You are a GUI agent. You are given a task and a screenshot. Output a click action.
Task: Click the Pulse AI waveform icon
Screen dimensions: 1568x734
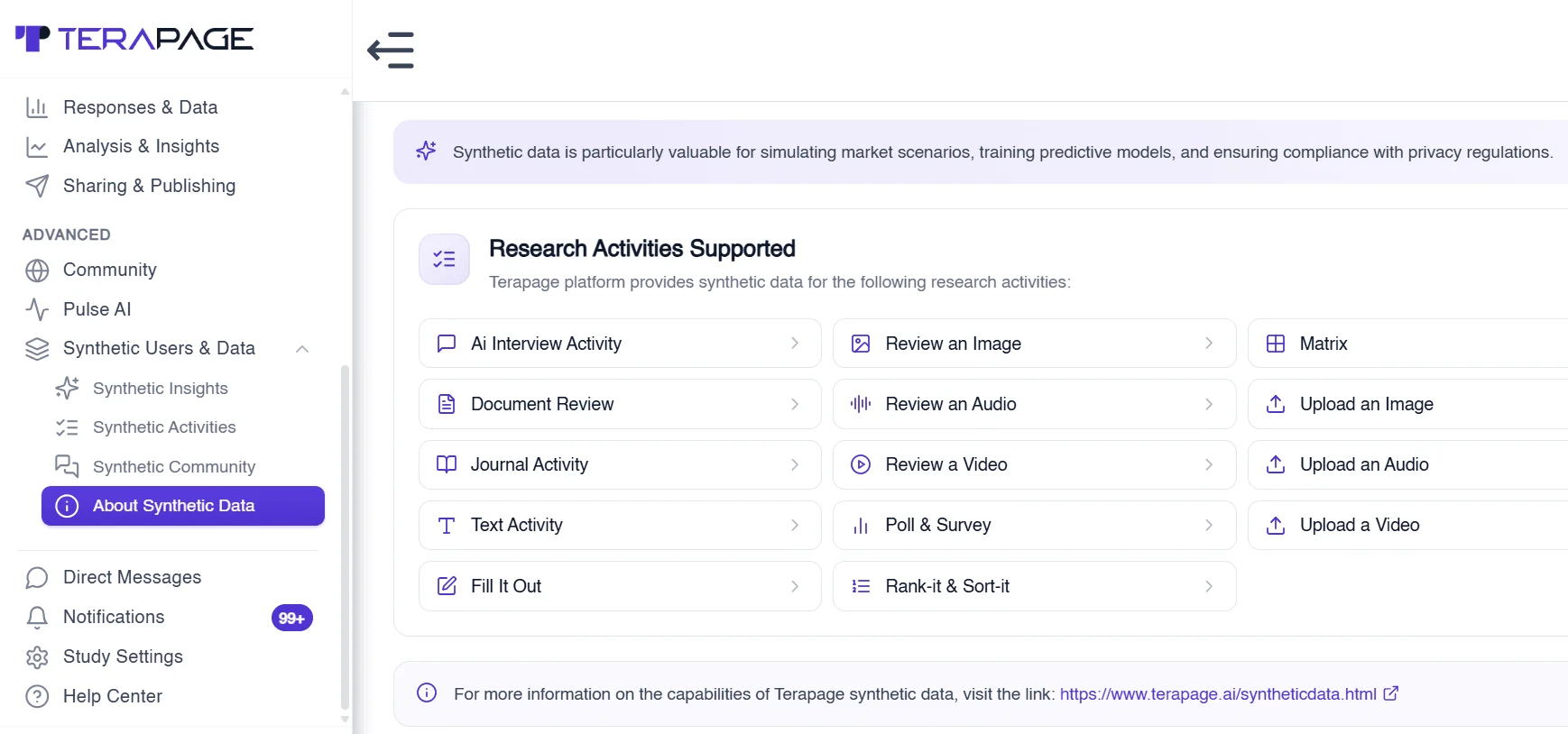pos(37,309)
